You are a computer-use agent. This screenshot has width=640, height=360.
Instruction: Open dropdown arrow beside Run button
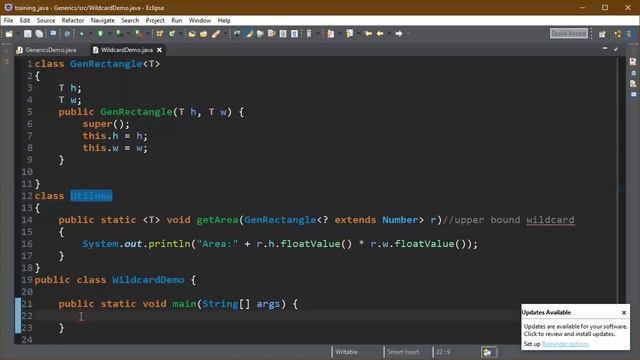[x=109, y=33]
